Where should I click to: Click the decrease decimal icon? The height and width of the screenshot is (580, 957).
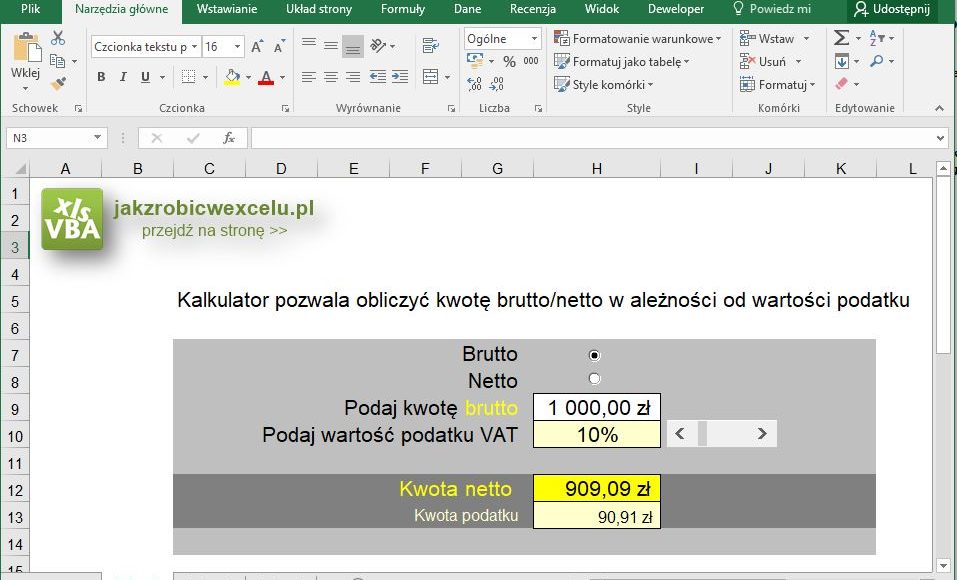tap(497, 84)
